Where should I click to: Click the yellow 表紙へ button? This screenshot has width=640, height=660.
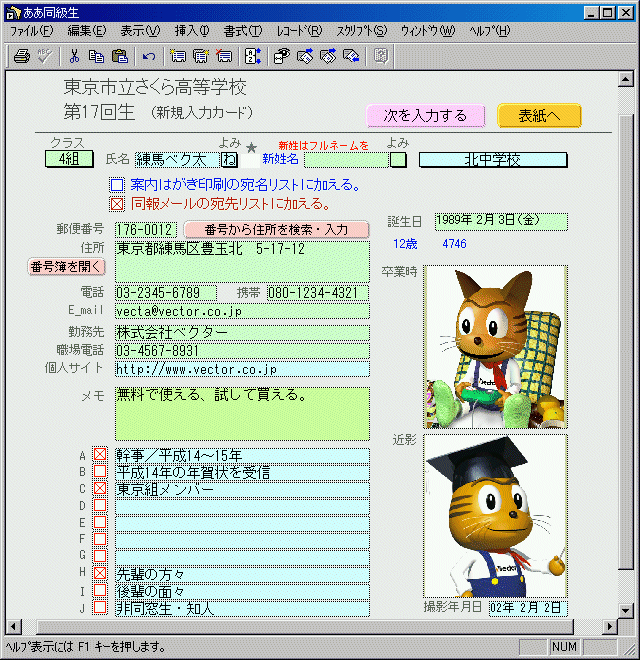tap(539, 115)
